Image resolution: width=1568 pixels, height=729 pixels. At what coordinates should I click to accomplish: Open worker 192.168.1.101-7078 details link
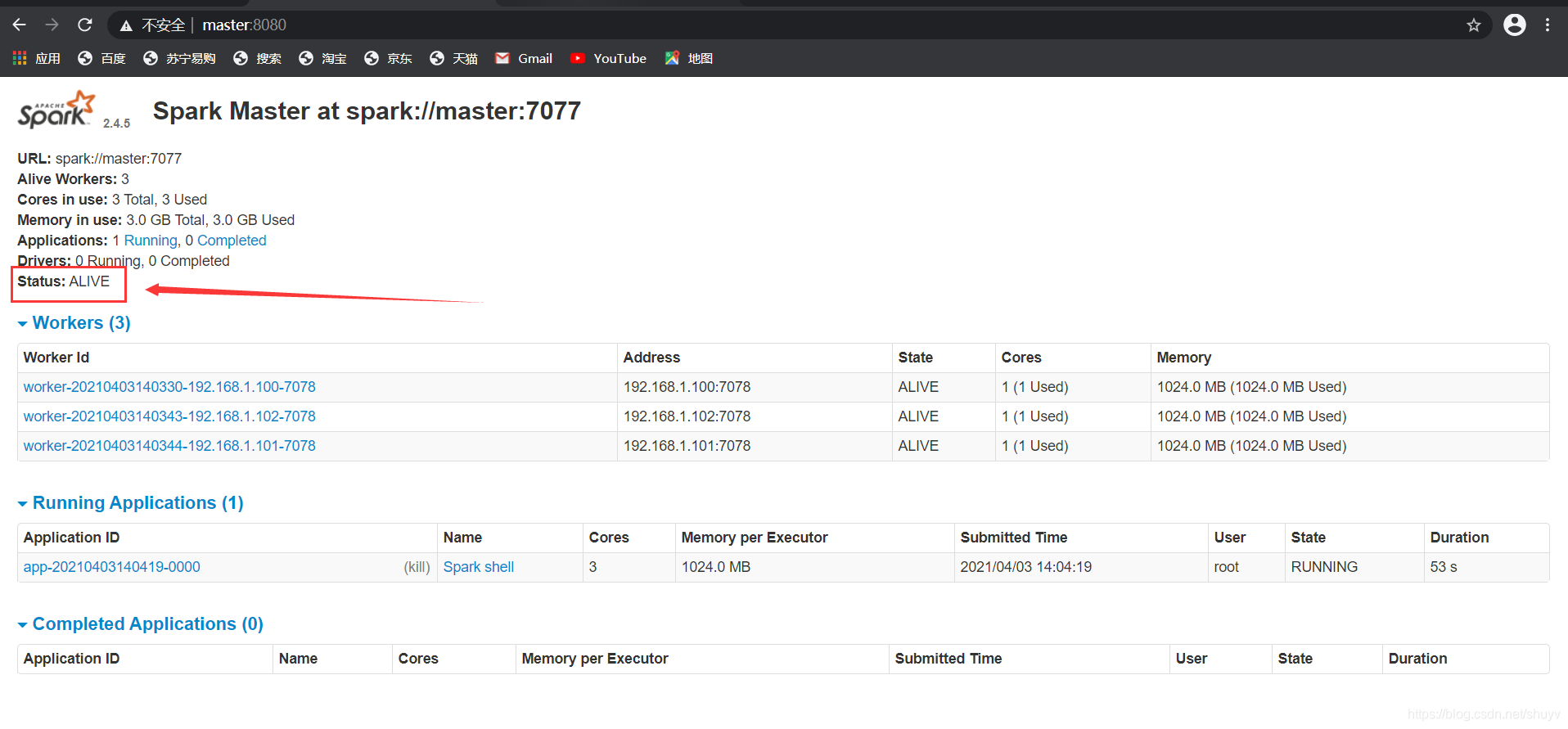[x=169, y=446]
